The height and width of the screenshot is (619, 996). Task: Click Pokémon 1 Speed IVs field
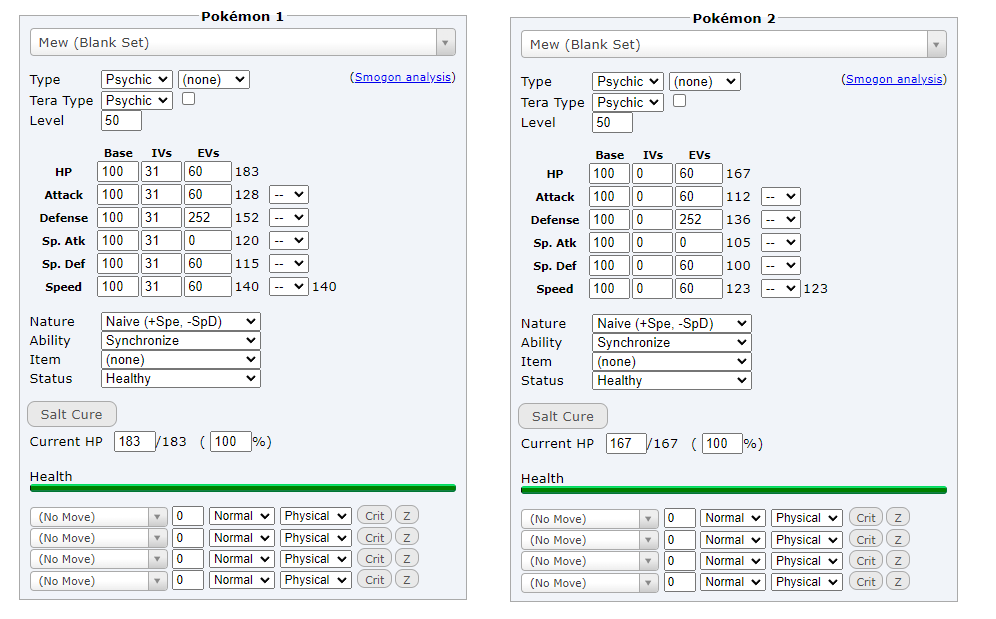tap(161, 286)
